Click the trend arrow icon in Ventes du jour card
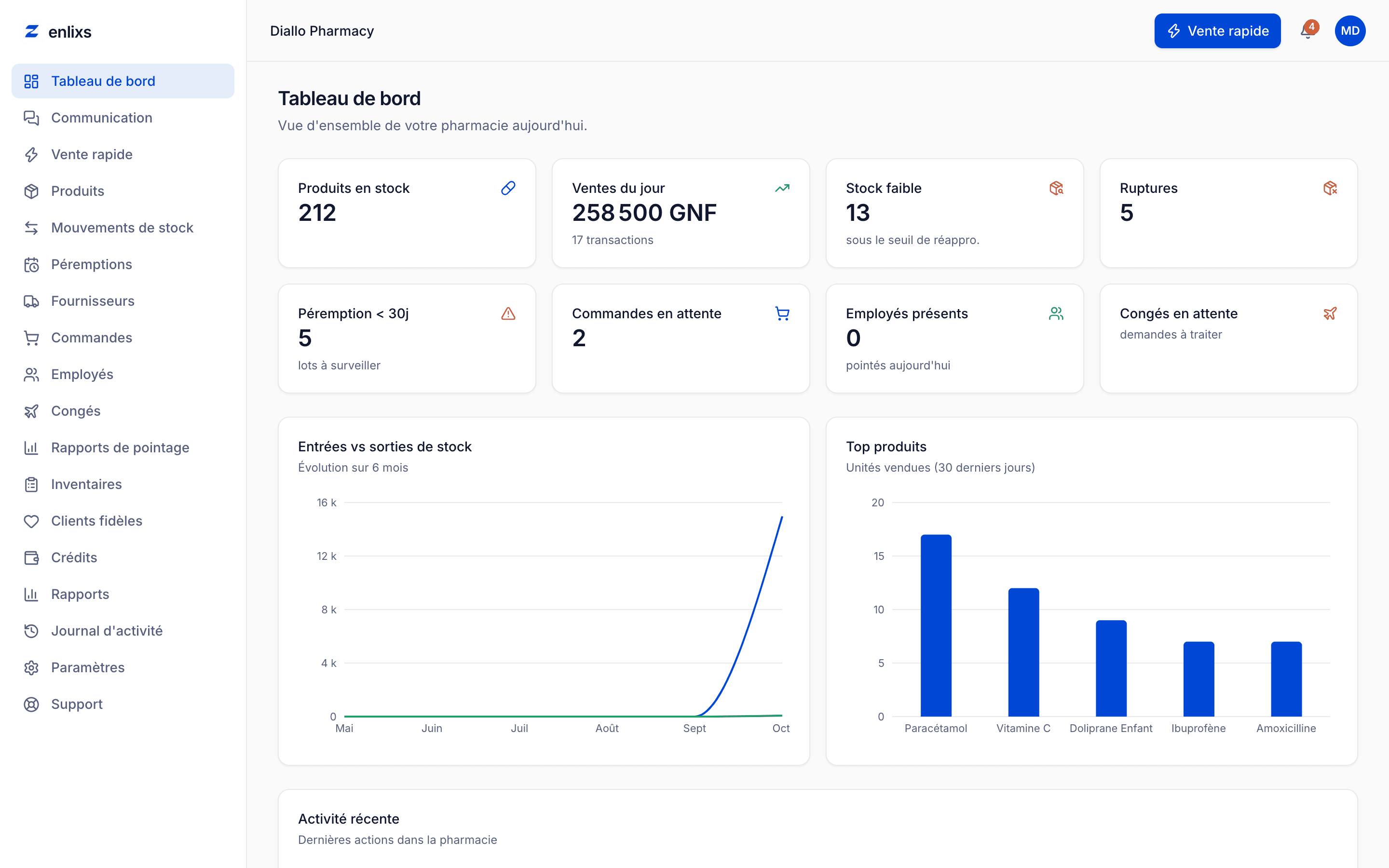Viewport: 1389px width, 868px height. [782, 188]
